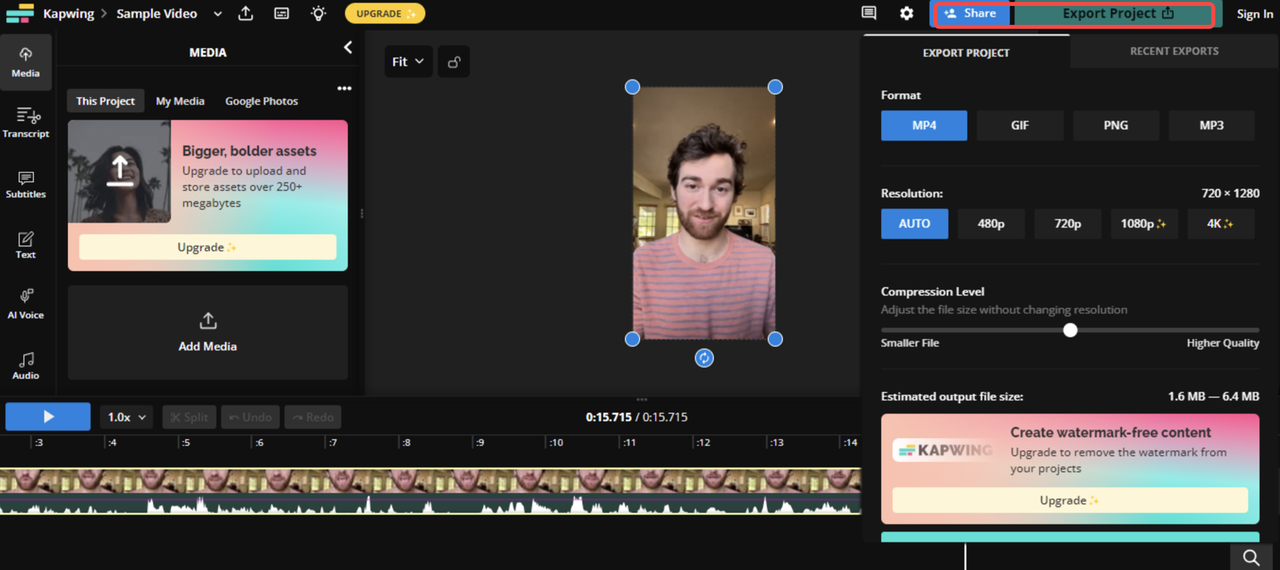Image resolution: width=1280 pixels, height=570 pixels.
Task: Click Kapwing breadcrumb link
Action: coord(68,14)
